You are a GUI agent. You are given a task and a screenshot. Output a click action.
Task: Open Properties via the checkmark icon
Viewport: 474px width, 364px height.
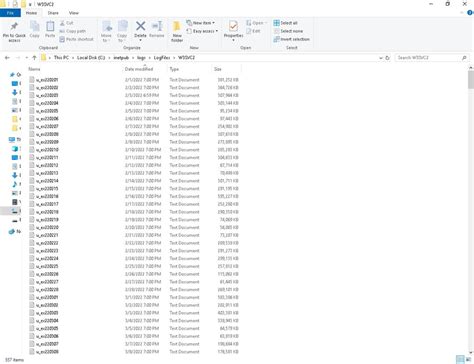233,26
